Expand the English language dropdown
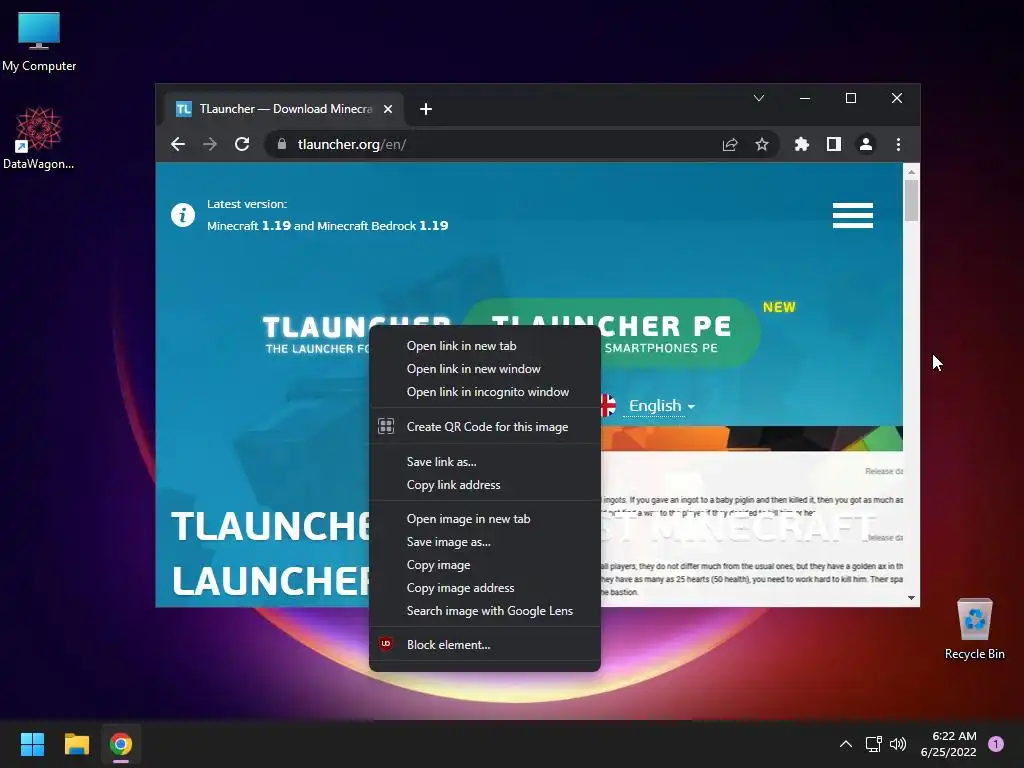The width and height of the screenshot is (1024, 768). [662, 406]
